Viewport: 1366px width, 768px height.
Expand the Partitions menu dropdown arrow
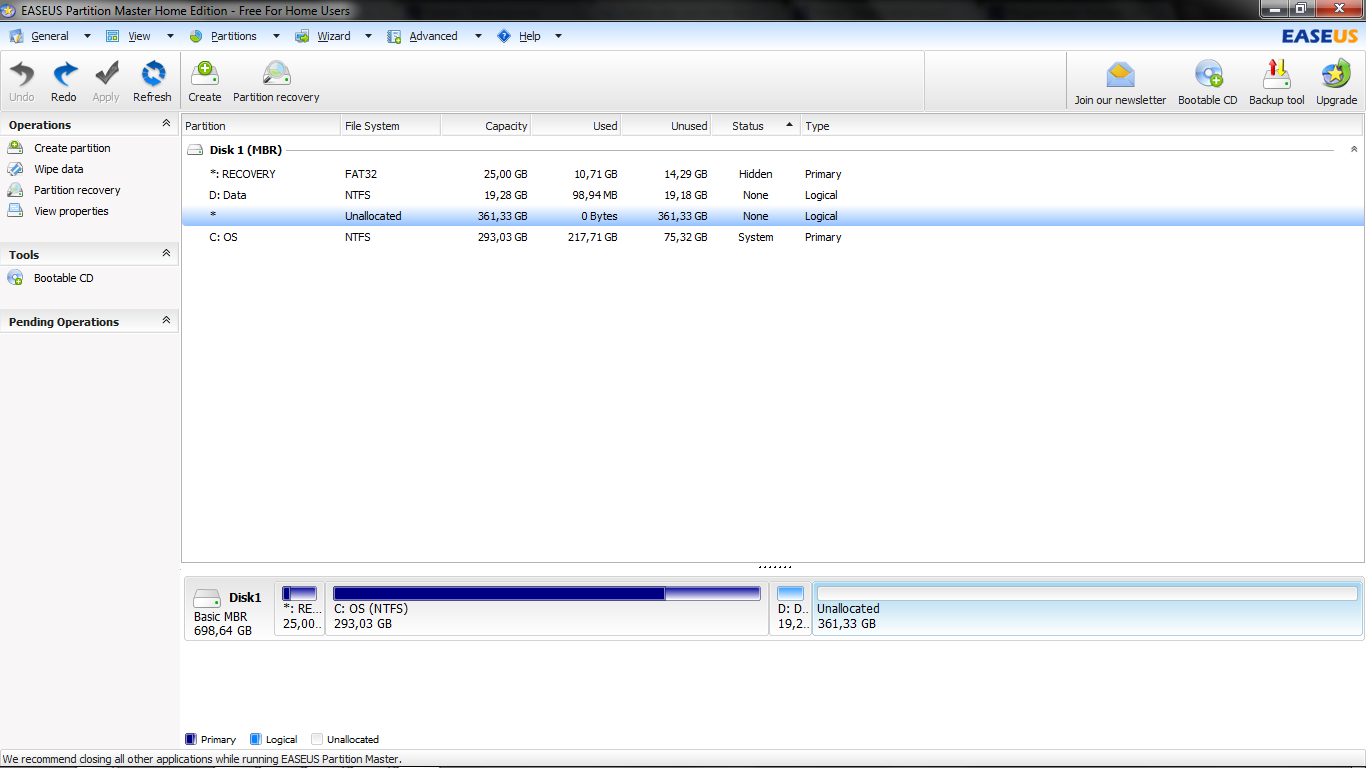click(276, 36)
